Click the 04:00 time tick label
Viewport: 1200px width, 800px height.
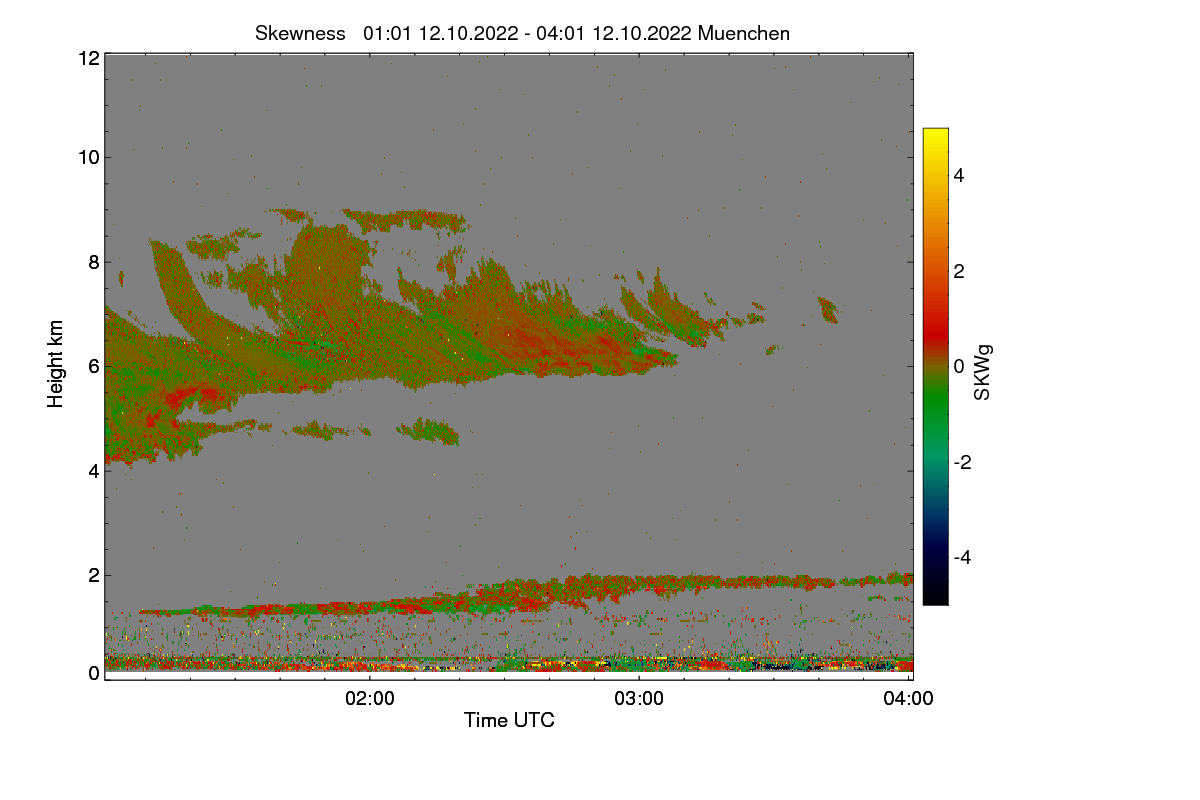pyautogui.click(x=909, y=699)
